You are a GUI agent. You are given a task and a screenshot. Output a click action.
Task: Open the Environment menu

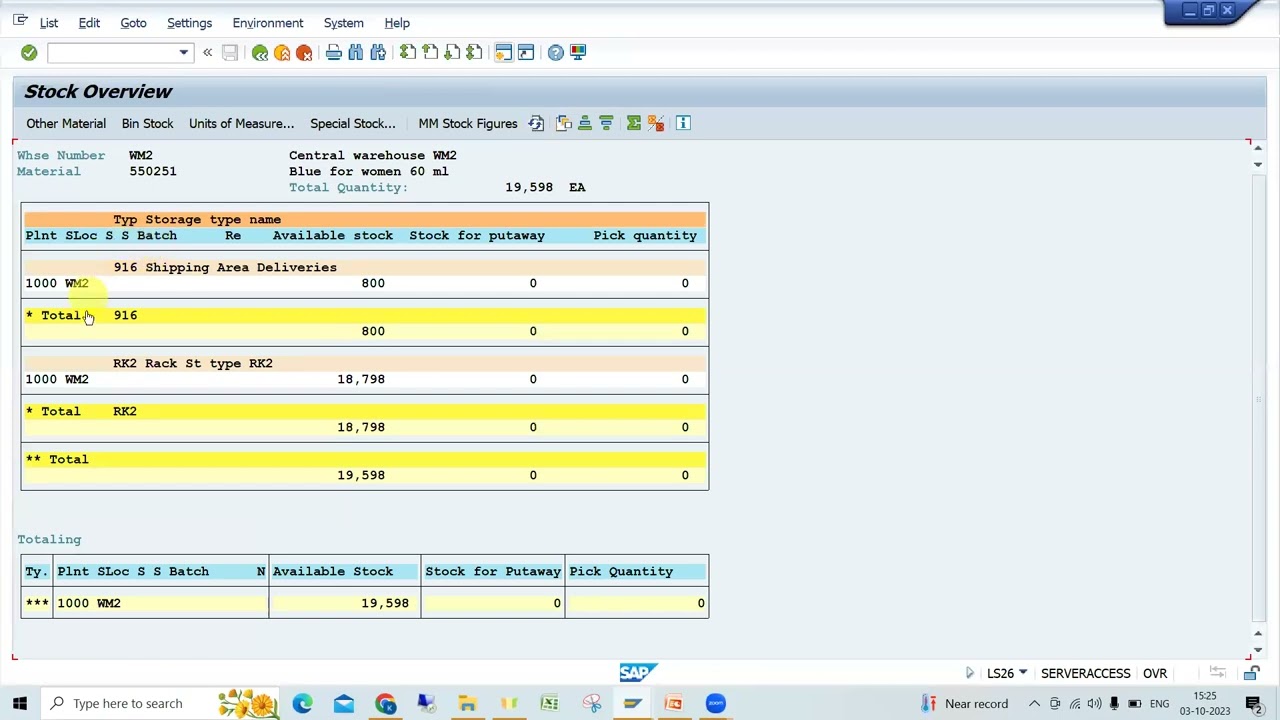[267, 23]
